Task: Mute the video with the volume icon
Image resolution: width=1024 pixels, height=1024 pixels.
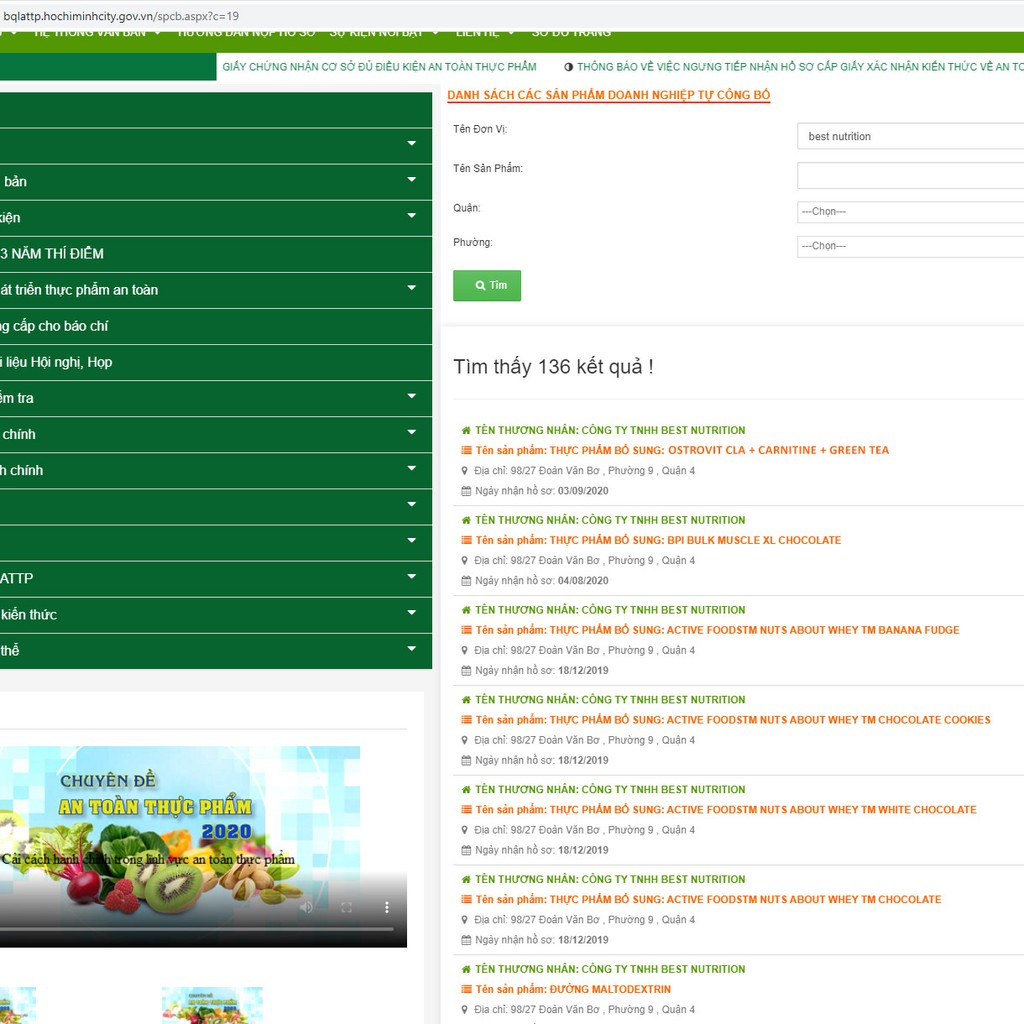Action: 306,907
